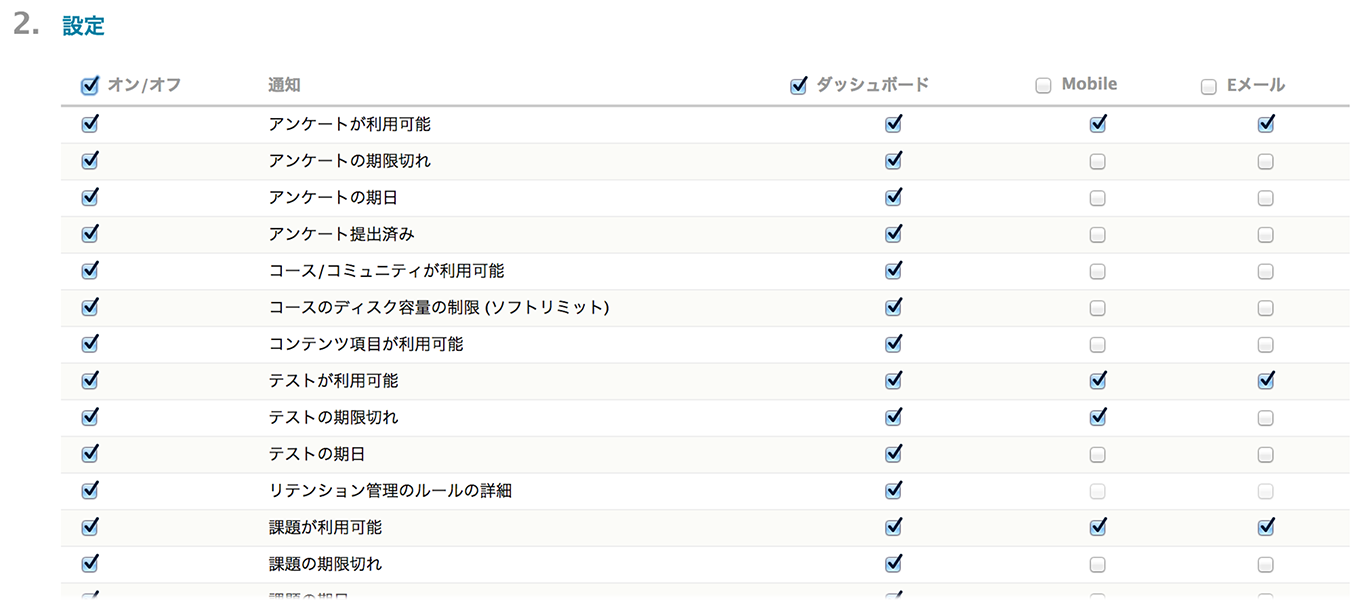Uncheck Eメール for テストが利用可能
Viewport: 1370px width, 604px height.
click(1265, 380)
